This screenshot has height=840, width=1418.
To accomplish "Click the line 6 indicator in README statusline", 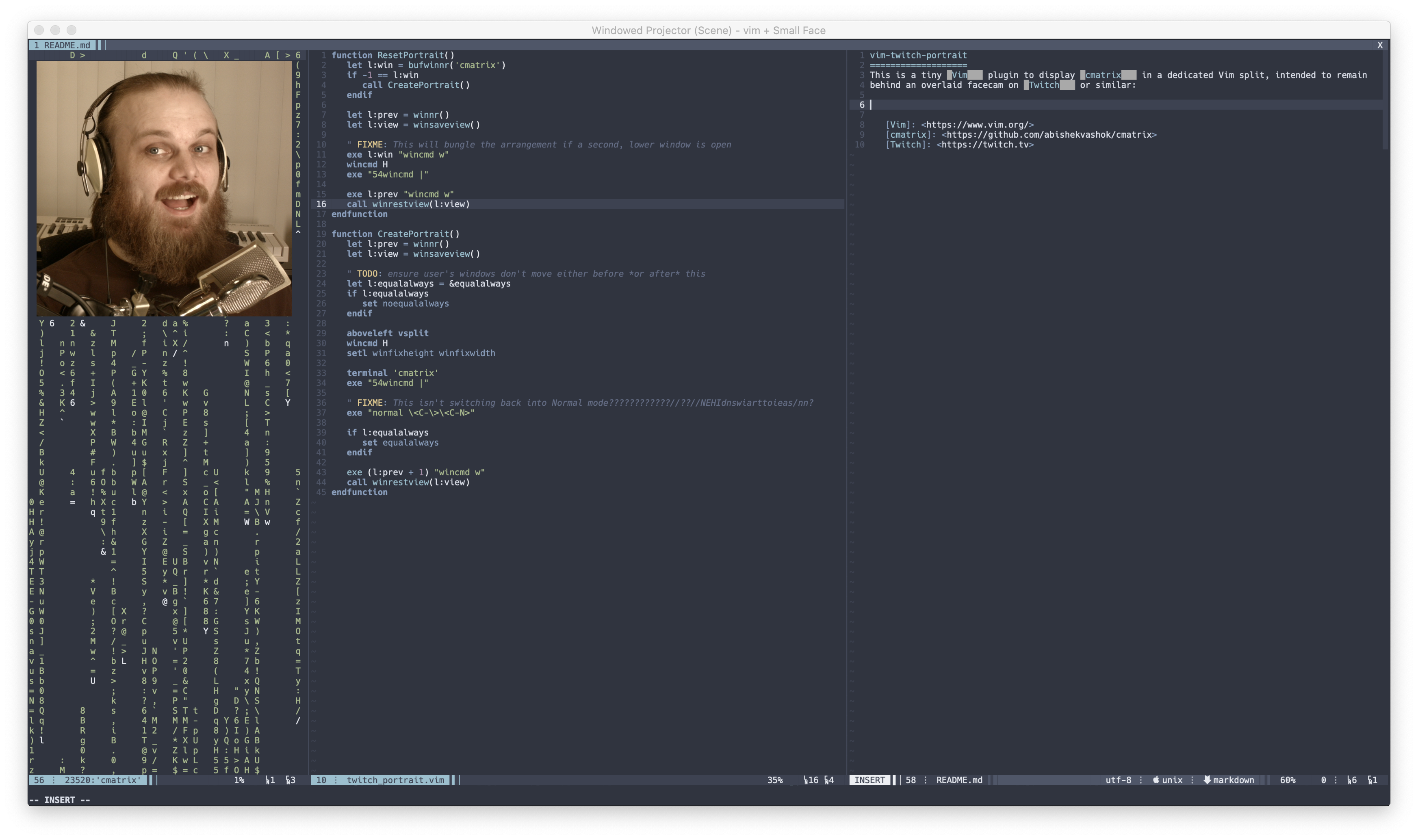I will click(x=1352, y=780).
